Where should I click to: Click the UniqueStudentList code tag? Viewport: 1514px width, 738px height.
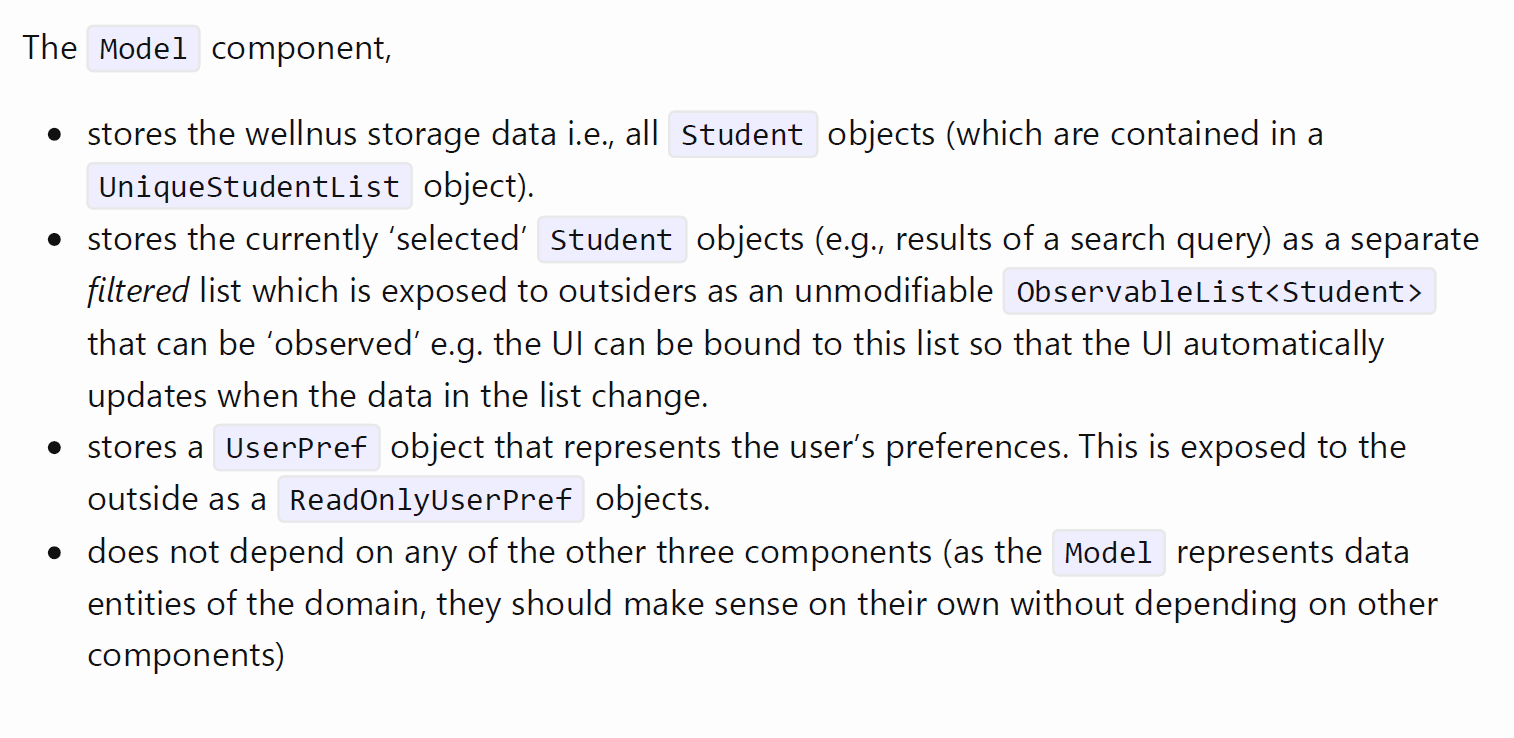(250, 186)
